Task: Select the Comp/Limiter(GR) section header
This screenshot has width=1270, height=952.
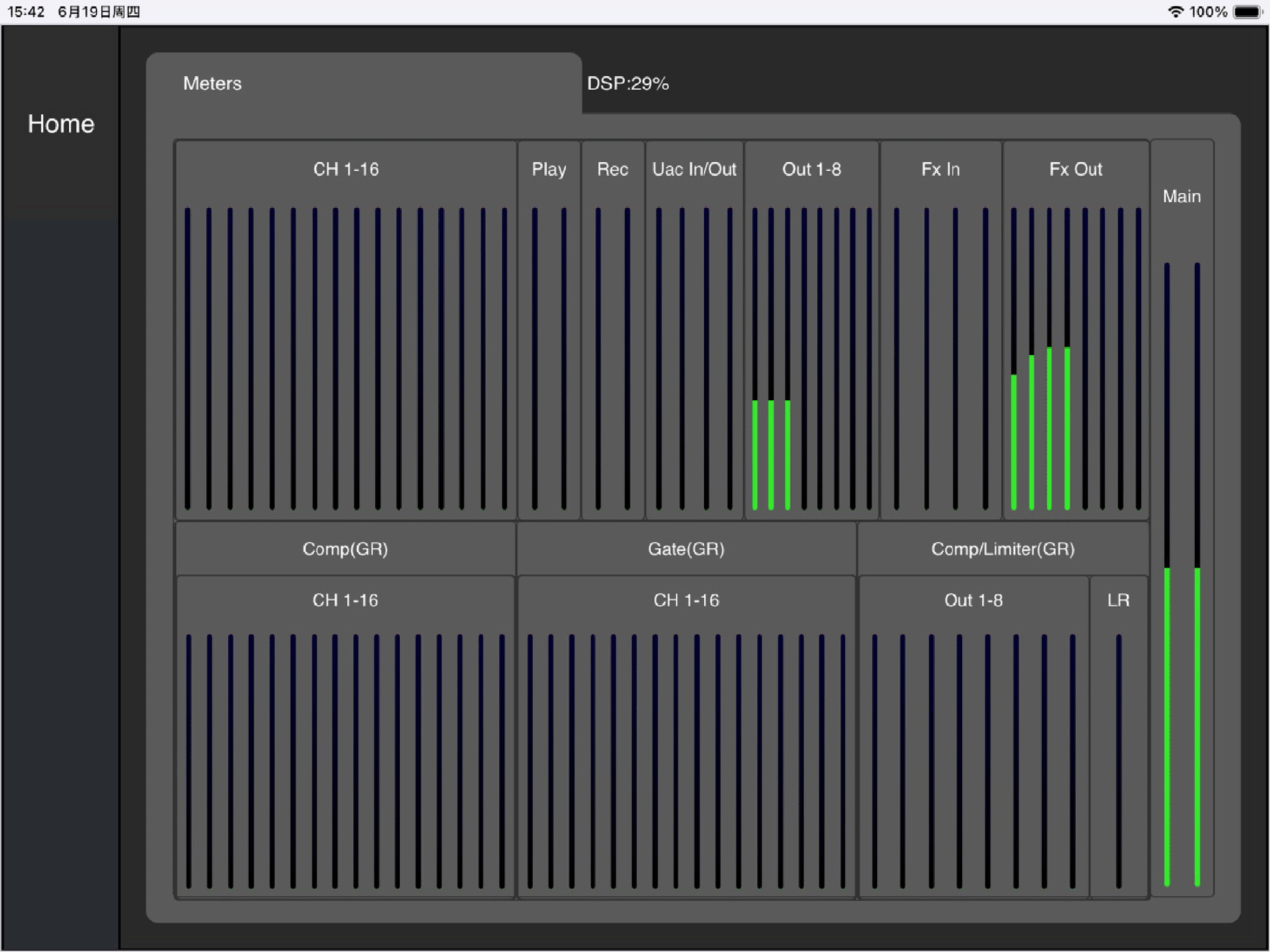Action: 1003,549
